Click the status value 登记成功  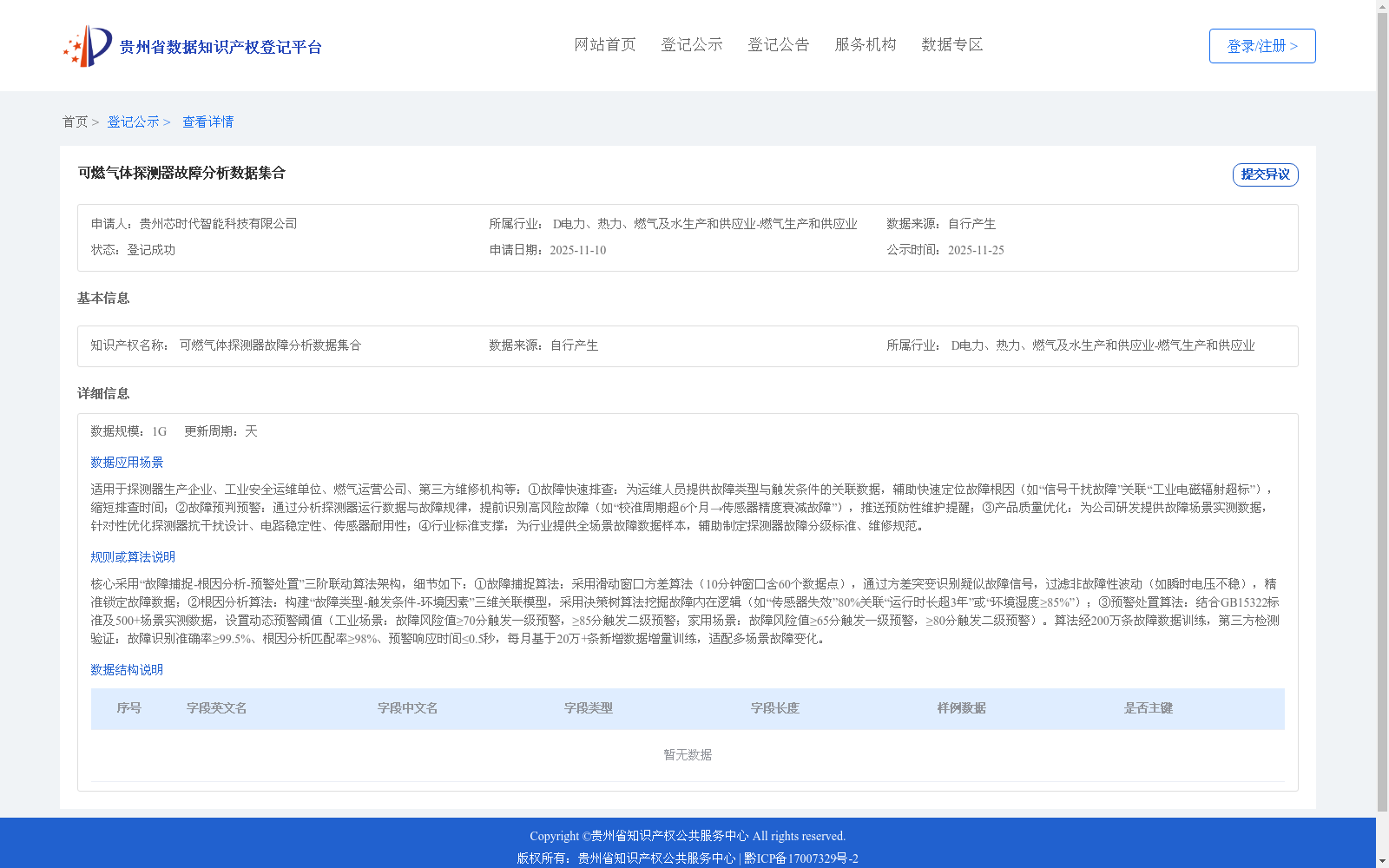[151, 250]
